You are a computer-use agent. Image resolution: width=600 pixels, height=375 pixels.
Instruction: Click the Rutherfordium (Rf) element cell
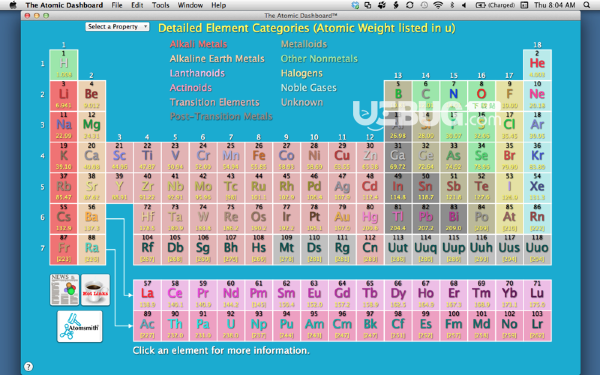147,249
